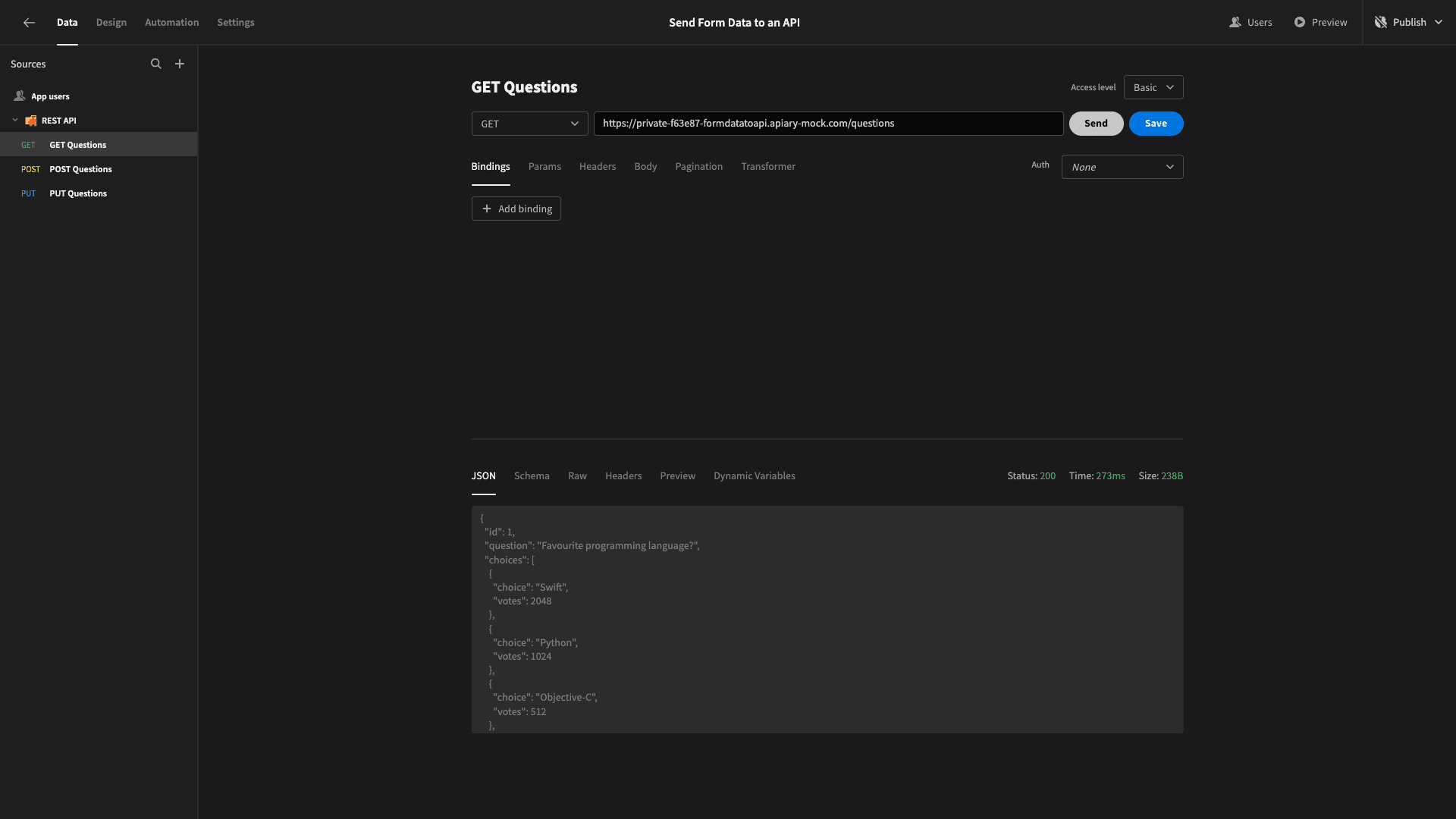Viewport: 1456px width, 819px height.
Task: Click the Add binding button
Action: coord(516,209)
